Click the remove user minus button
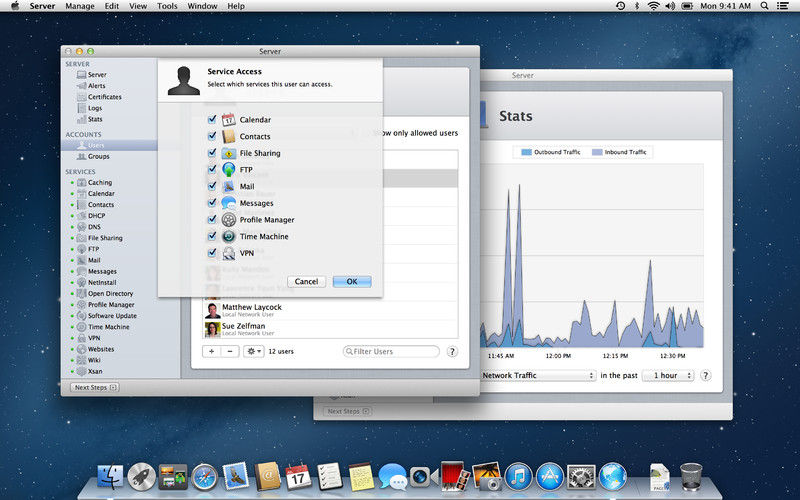 click(230, 352)
